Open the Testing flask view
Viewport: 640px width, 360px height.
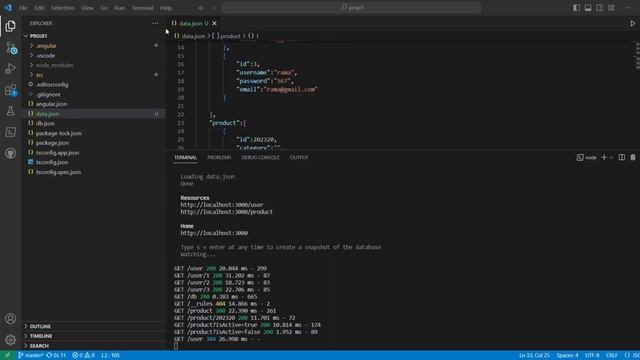point(11,111)
